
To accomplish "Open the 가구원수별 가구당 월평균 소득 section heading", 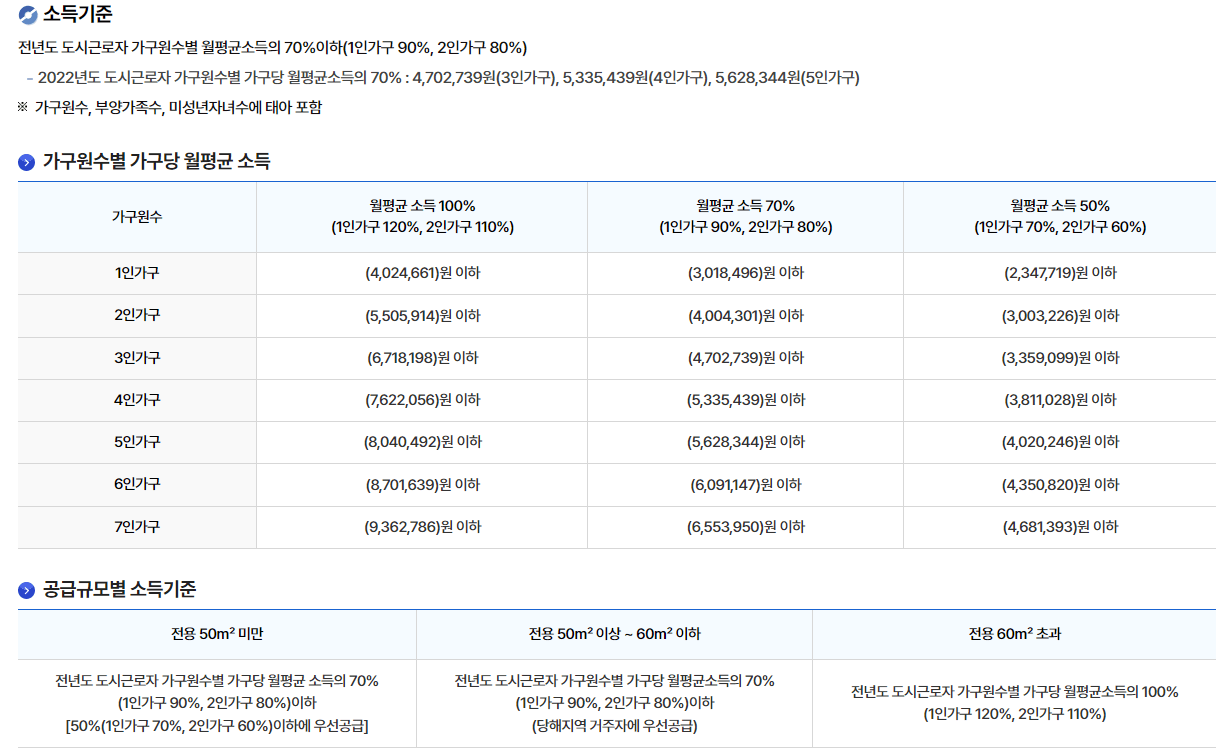I will pyautogui.click(x=130, y=158).
